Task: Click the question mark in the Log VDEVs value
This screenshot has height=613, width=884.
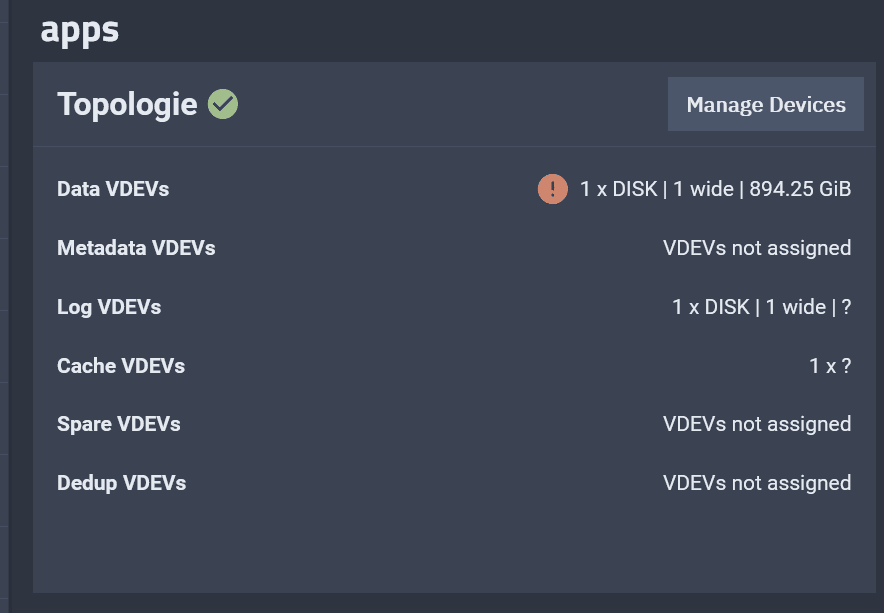Action: click(846, 307)
